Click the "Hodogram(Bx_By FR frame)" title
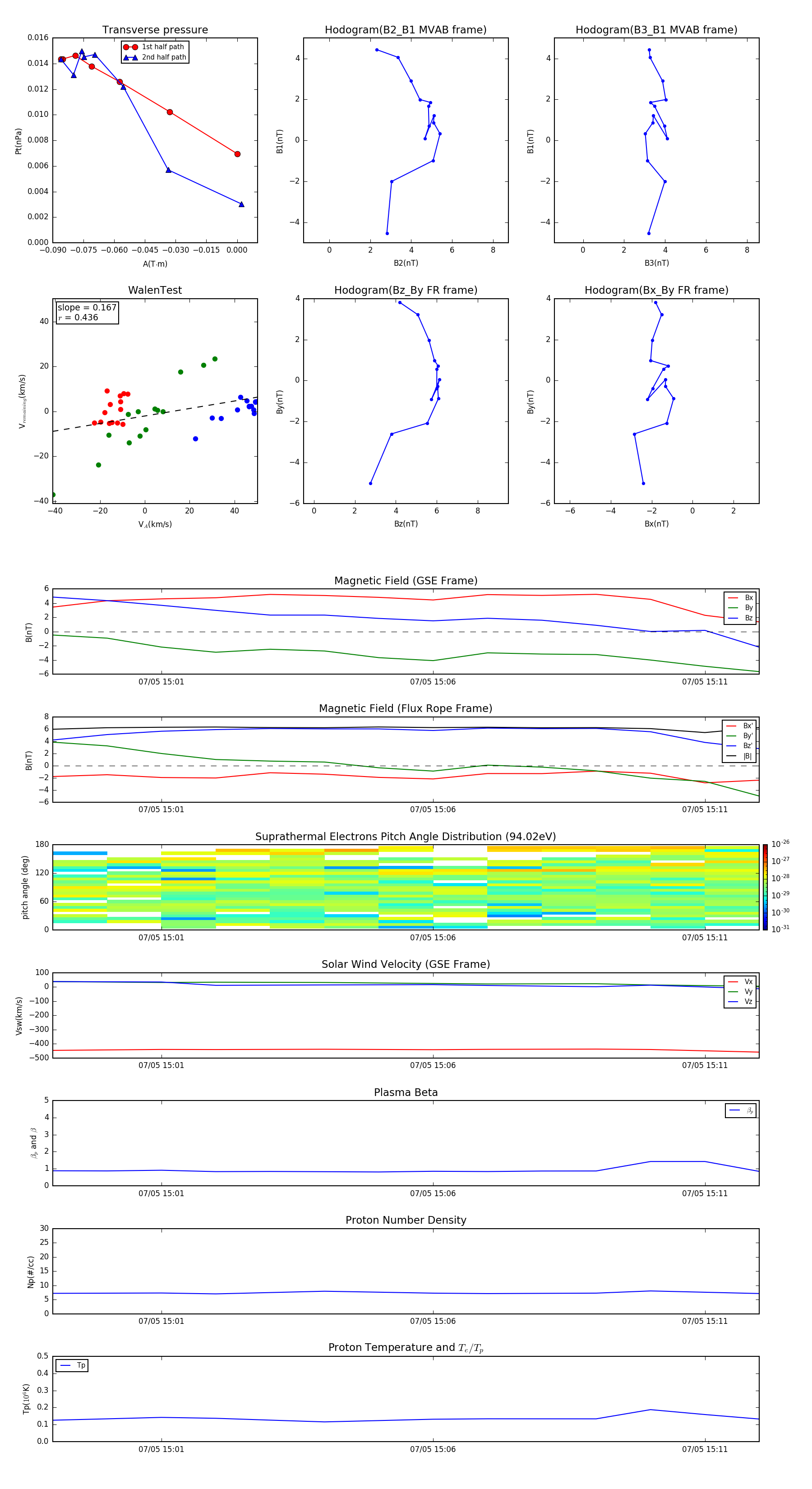The width and height of the screenshot is (812, 1489). point(656,290)
